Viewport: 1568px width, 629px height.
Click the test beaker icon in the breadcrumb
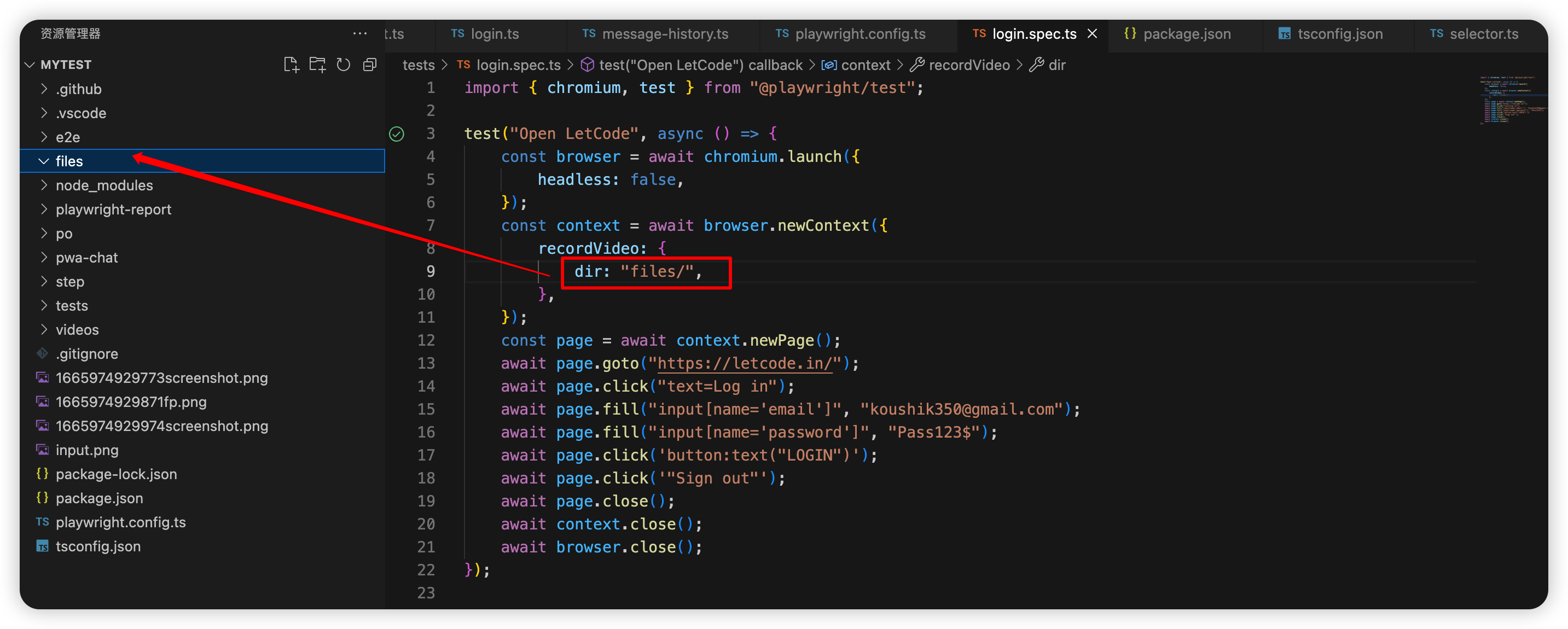587,65
